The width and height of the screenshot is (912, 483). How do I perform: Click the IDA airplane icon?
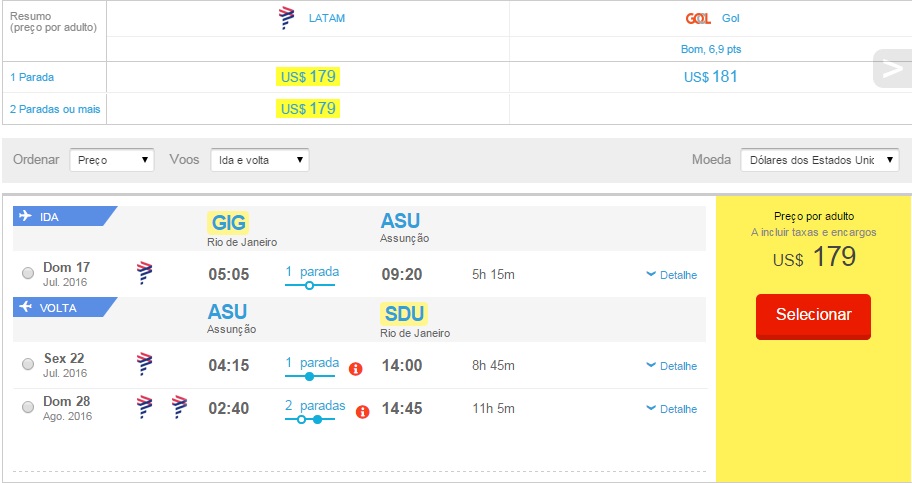(x=23, y=216)
